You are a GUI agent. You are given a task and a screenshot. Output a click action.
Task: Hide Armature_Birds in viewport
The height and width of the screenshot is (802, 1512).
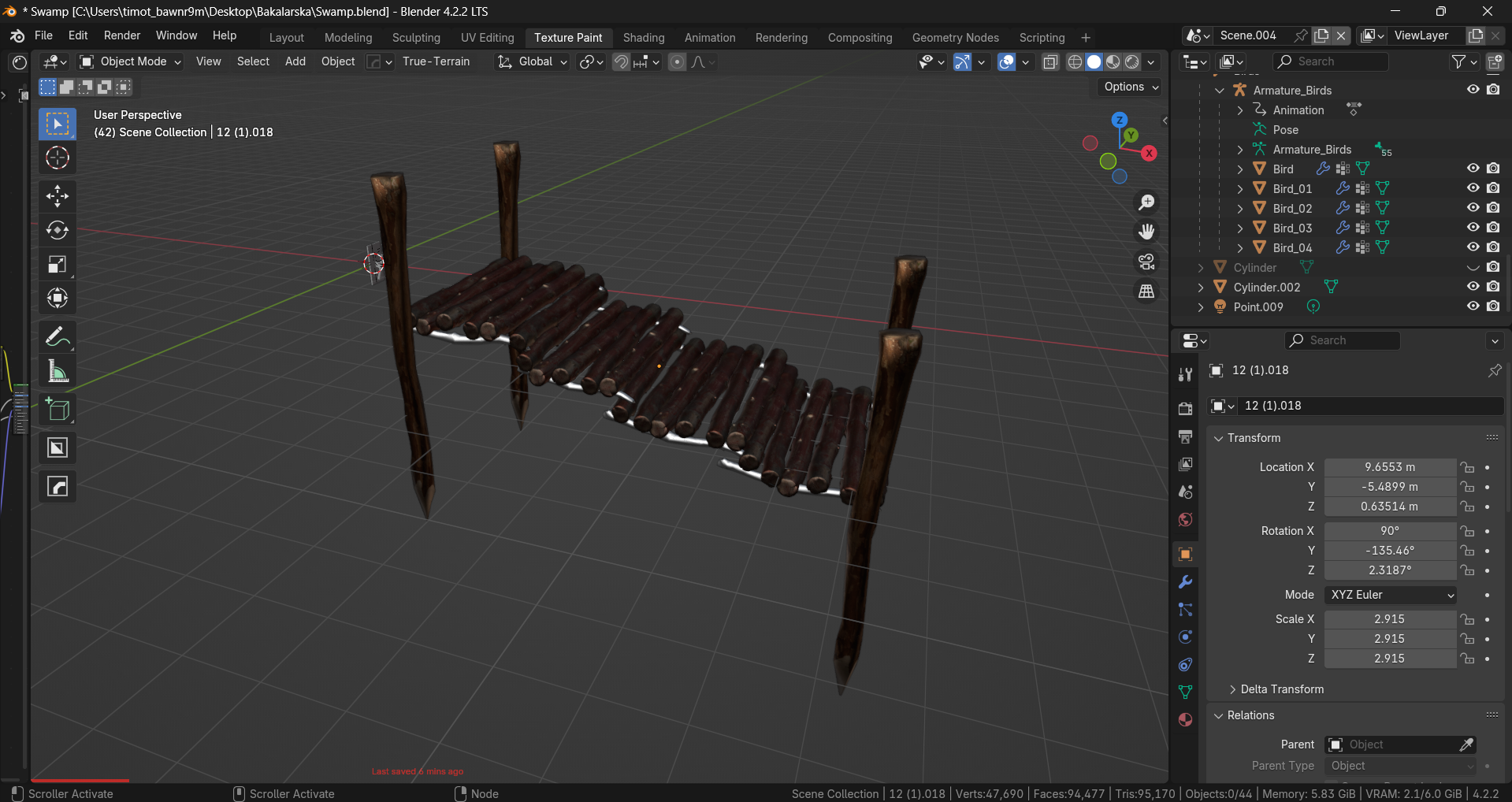[1473, 90]
